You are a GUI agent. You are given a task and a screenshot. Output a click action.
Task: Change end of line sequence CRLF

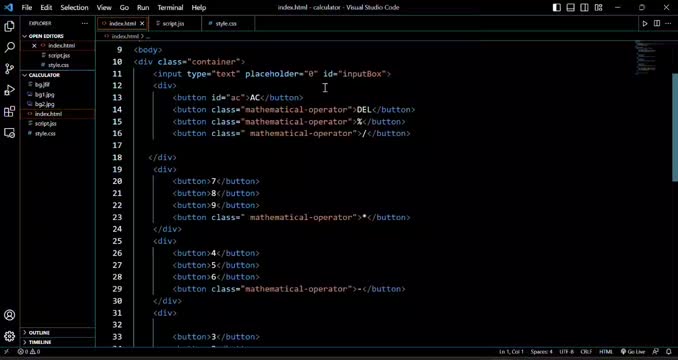point(586,352)
